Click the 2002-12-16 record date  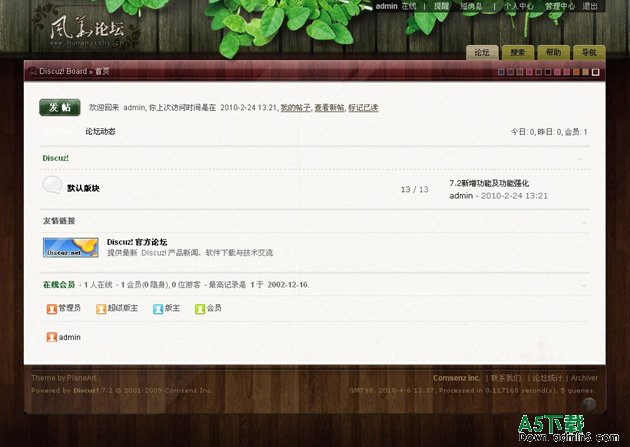pyautogui.click(x=288, y=285)
